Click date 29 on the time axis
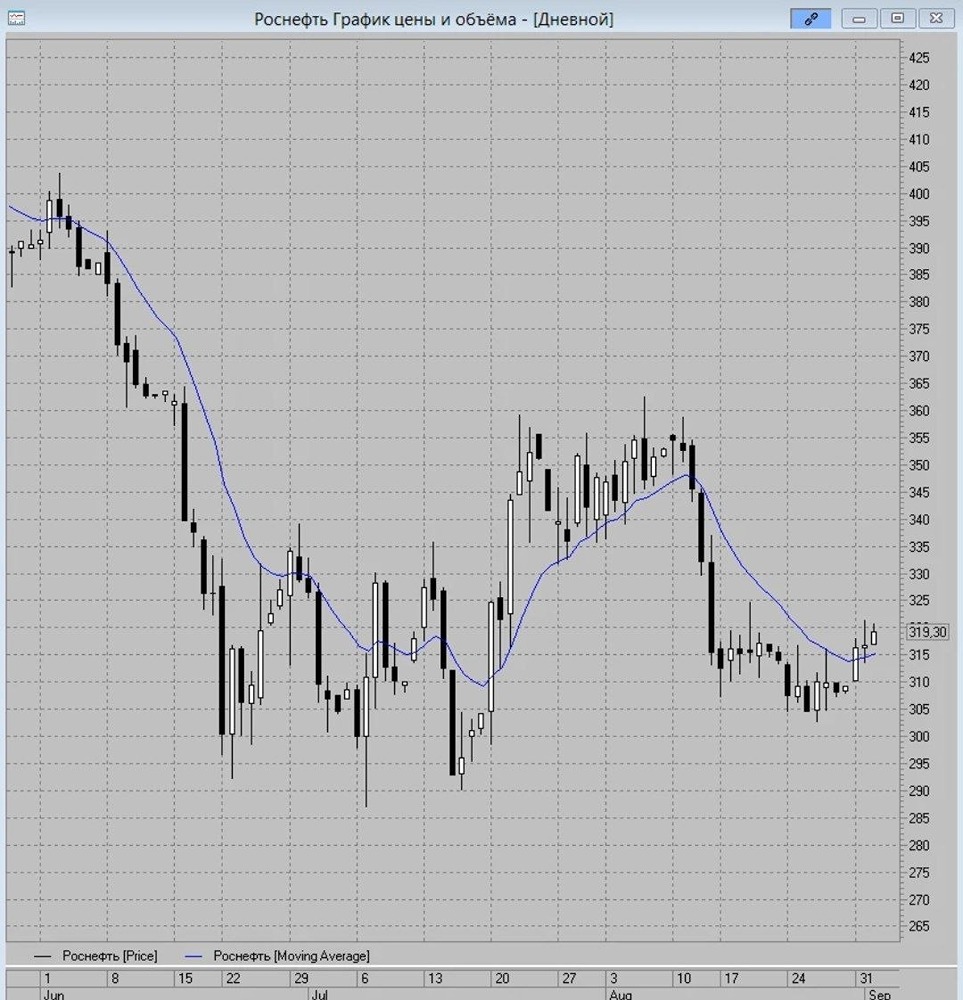963x1000 pixels. (x=301, y=978)
